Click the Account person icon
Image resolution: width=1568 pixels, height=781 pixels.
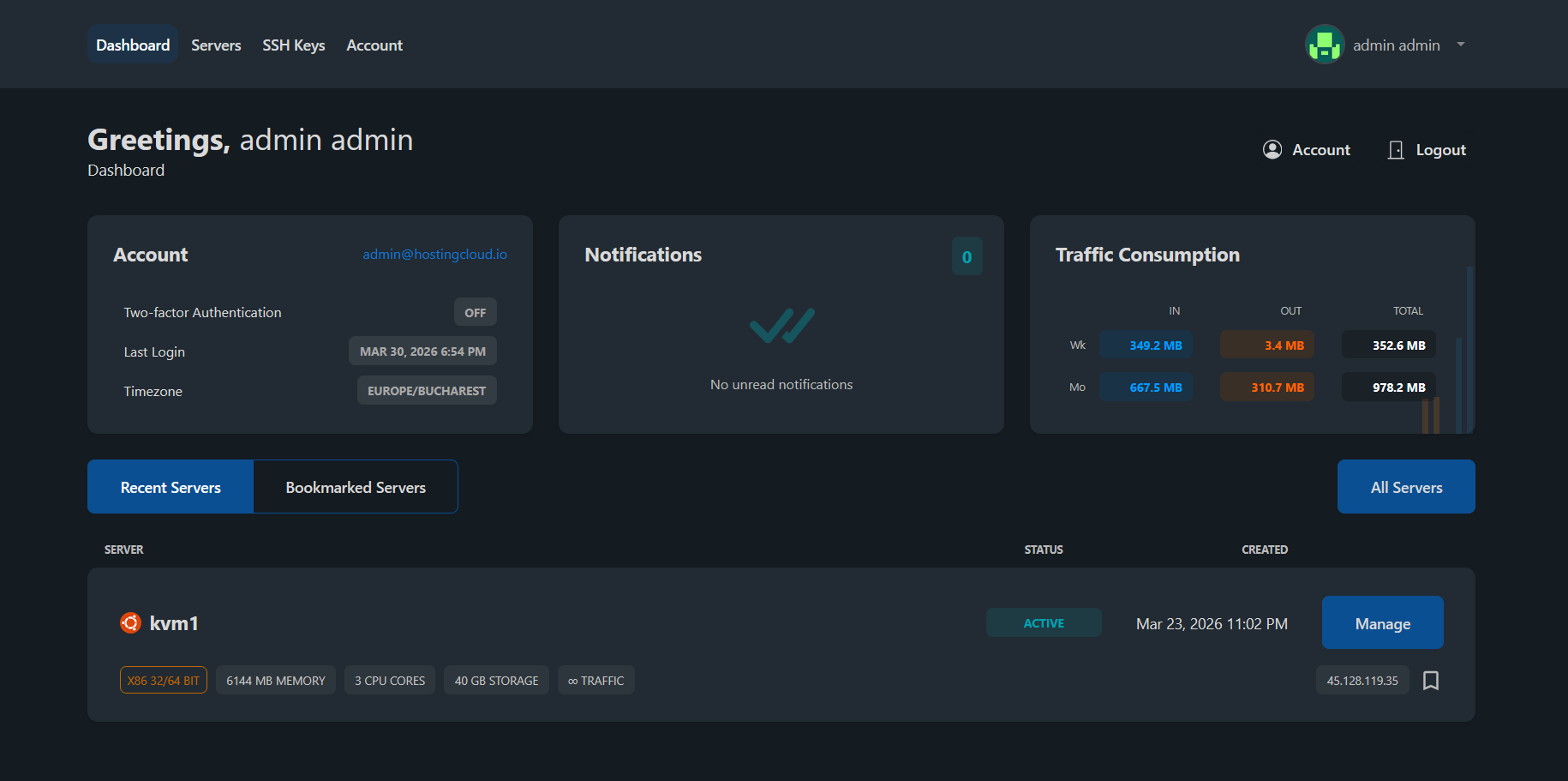tap(1272, 150)
